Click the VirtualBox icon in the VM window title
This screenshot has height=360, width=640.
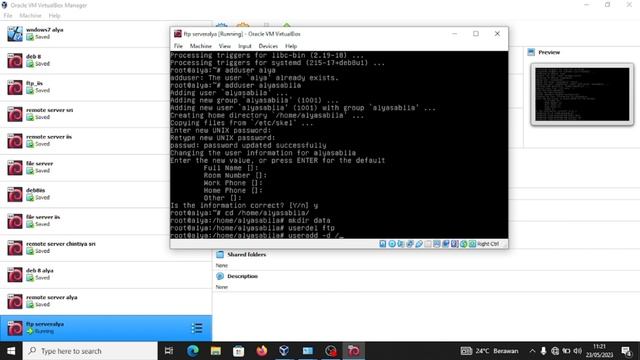178,34
